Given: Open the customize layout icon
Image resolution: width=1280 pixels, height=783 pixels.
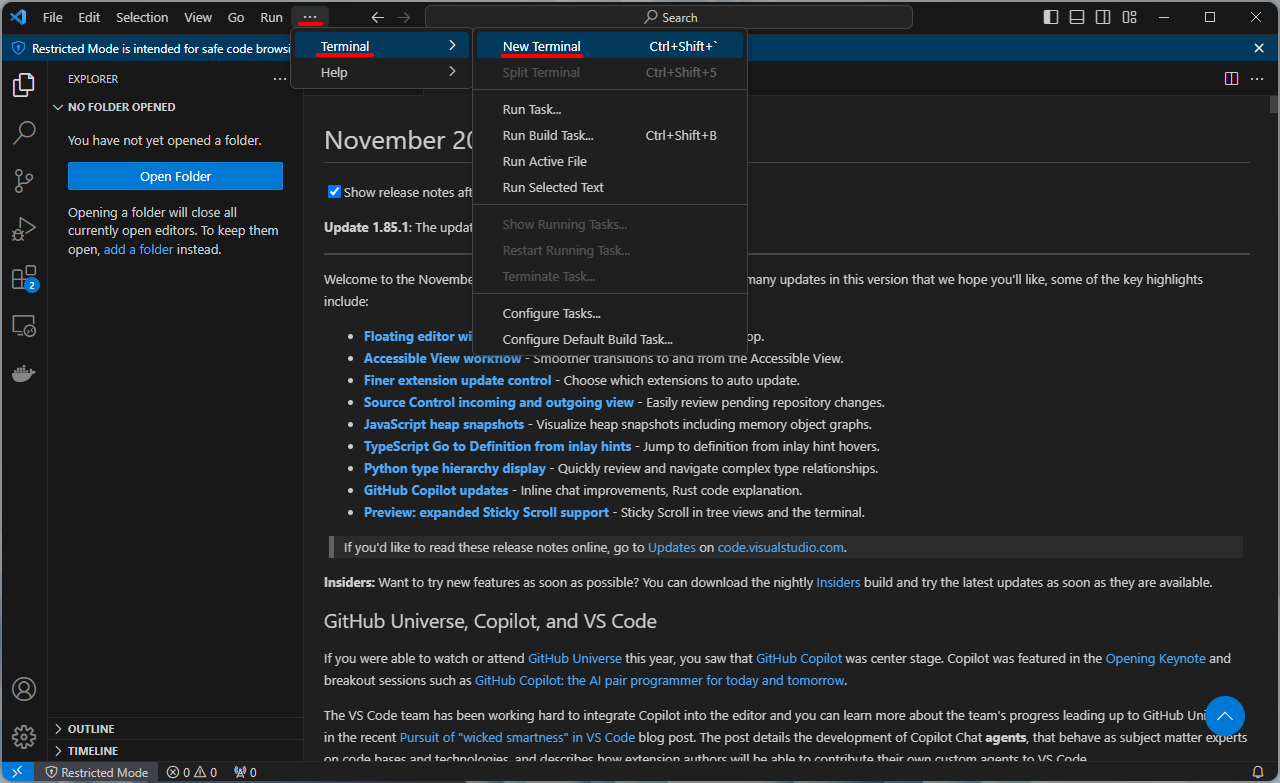Looking at the screenshot, I should click(x=1128, y=17).
